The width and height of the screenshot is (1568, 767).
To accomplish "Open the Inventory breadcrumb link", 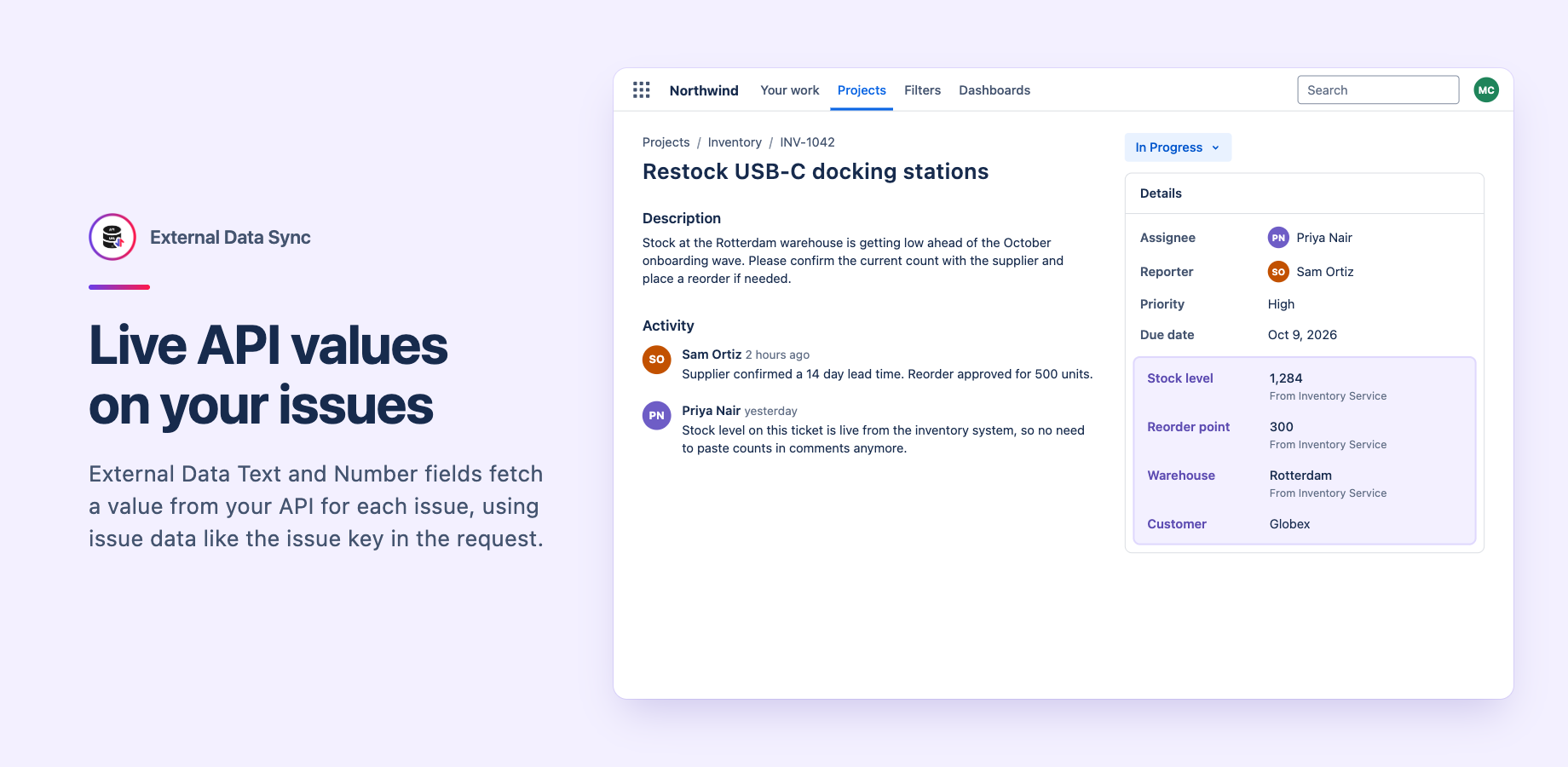I will point(735,142).
